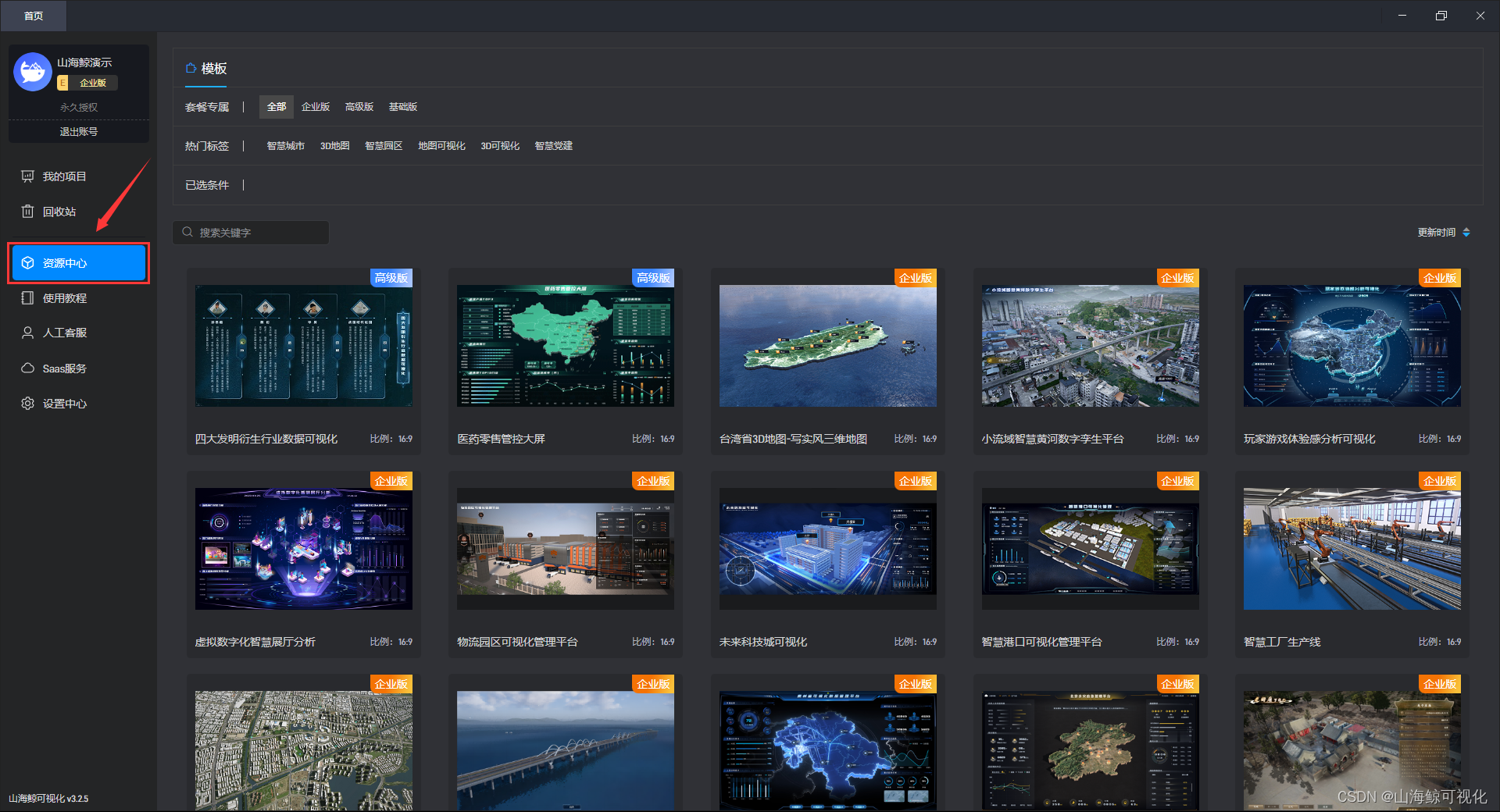Click 永久授权 license text
Screen dimensions: 1500x812
[79, 108]
